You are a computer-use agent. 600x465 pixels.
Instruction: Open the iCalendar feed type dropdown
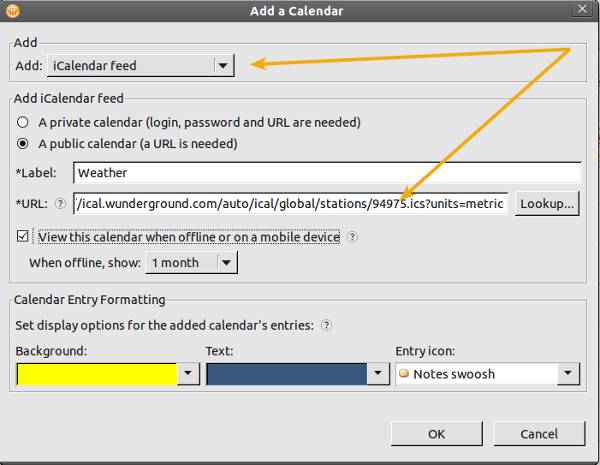140,65
